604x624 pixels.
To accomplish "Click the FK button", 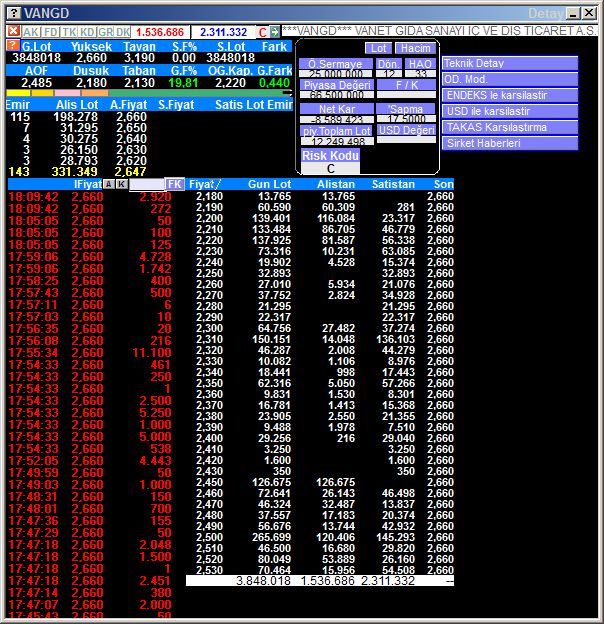I will (x=175, y=184).
